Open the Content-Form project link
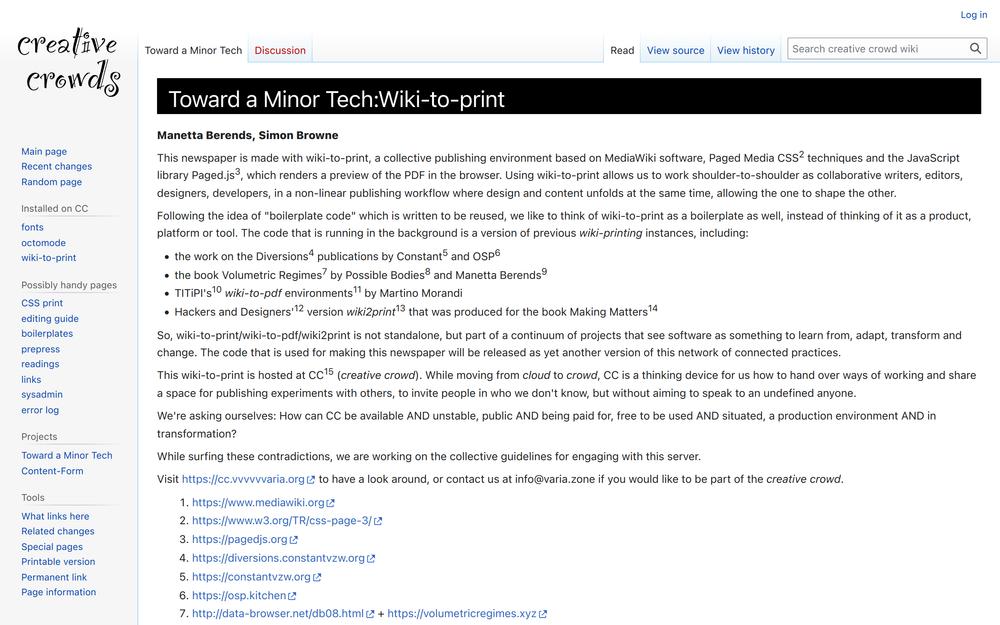This screenshot has height=625, width=1000. tap(52, 471)
